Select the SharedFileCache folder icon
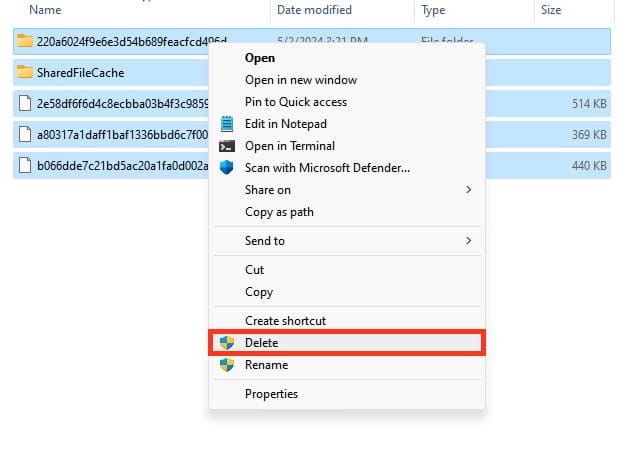 point(25,72)
